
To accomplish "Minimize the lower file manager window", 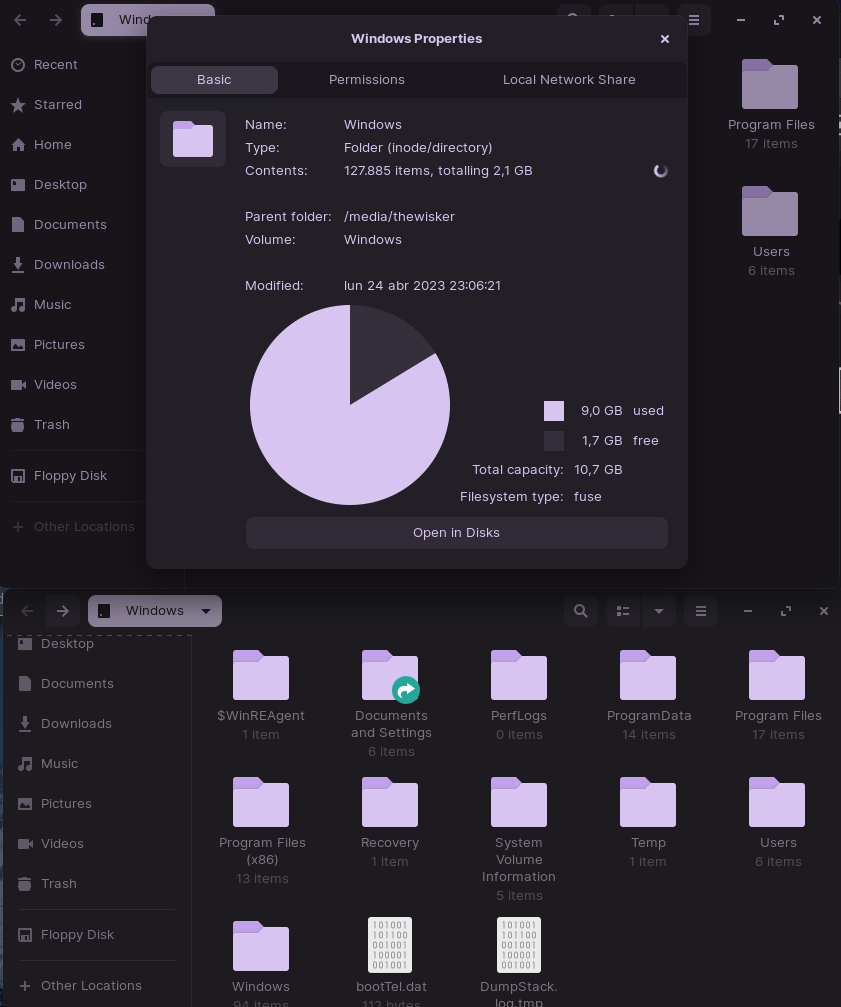I will click(x=747, y=611).
